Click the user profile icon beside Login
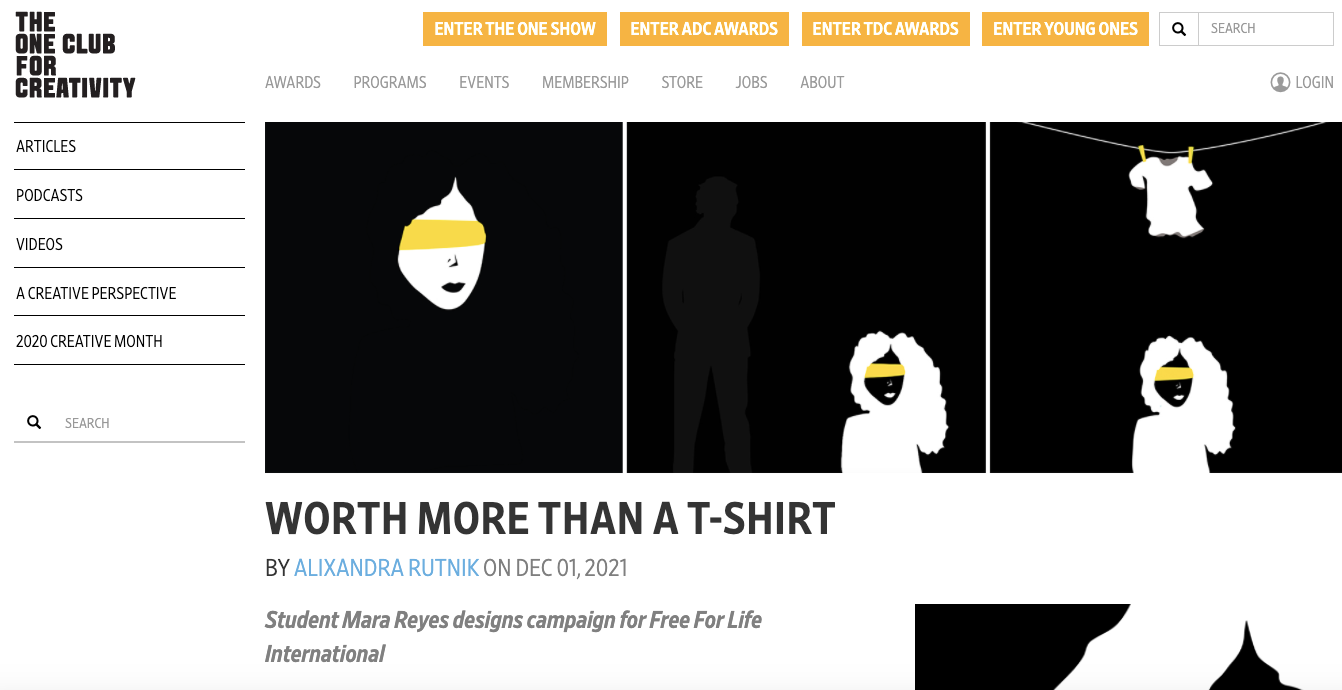Image resolution: width=1342 pixels, height=690 pixels. [1280, 82]
